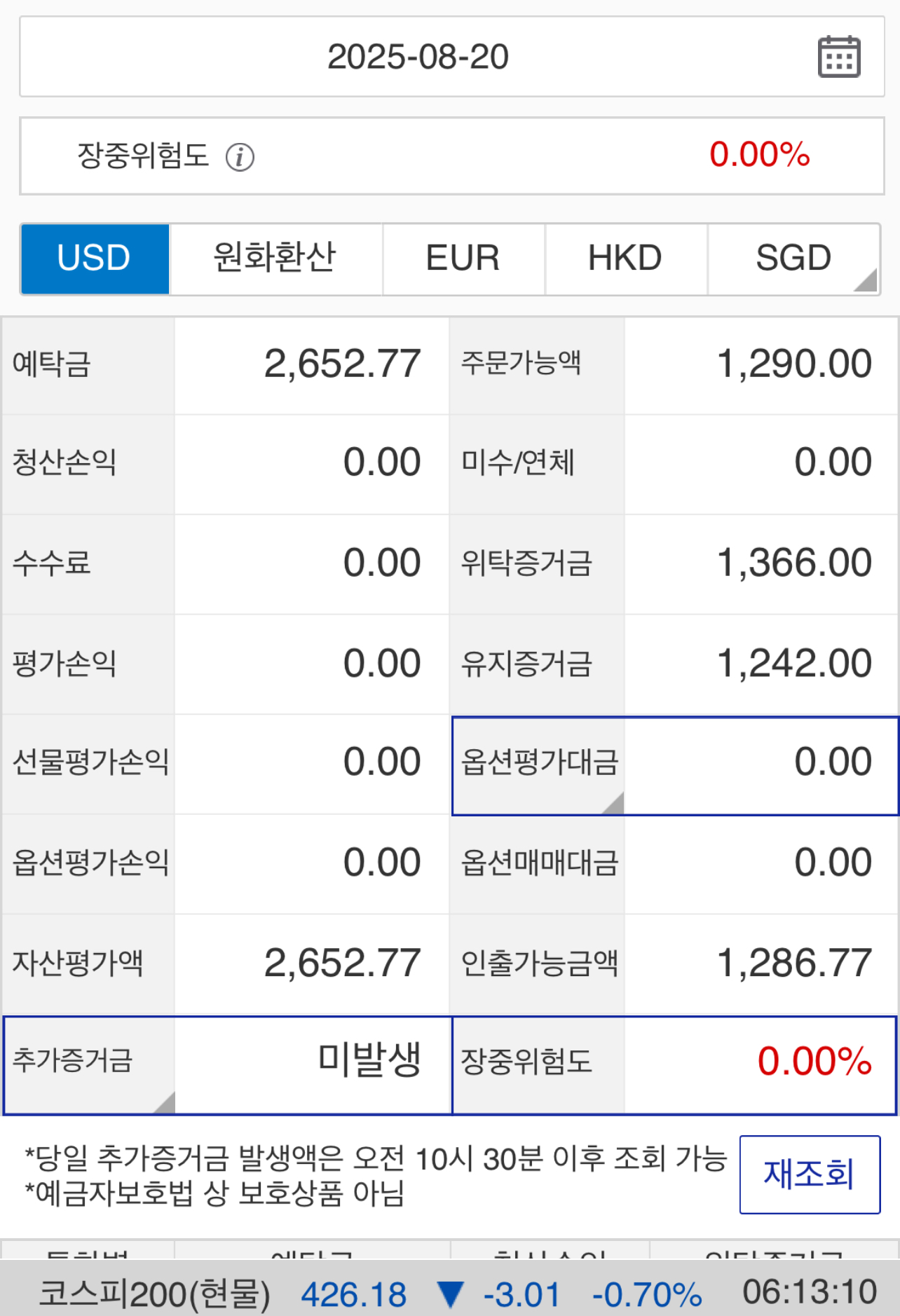Screen dimensions: 900x1316
Task: Click the top 장중위험도 0.00% value
Action: point(760,155)
